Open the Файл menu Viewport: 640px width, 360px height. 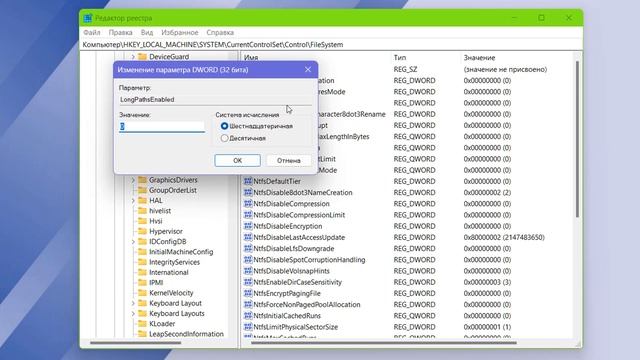(92, 32)
